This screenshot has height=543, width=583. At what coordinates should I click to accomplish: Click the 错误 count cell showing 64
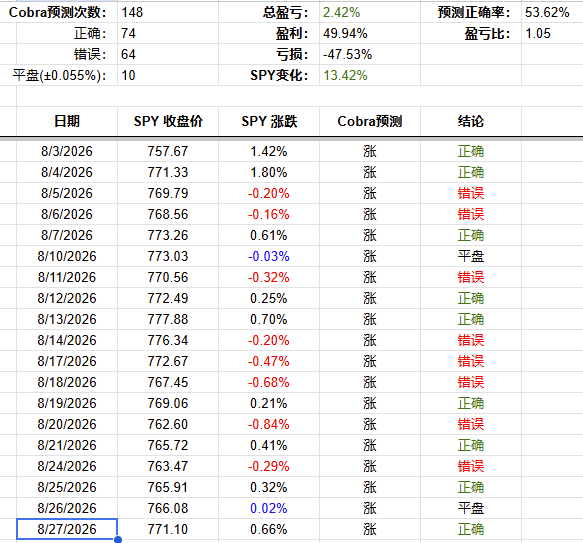pyautogui.click(x=168, y=54)
